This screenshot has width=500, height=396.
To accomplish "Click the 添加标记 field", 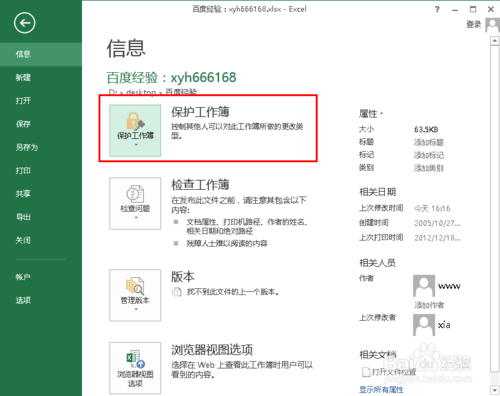I will [429, 155].
